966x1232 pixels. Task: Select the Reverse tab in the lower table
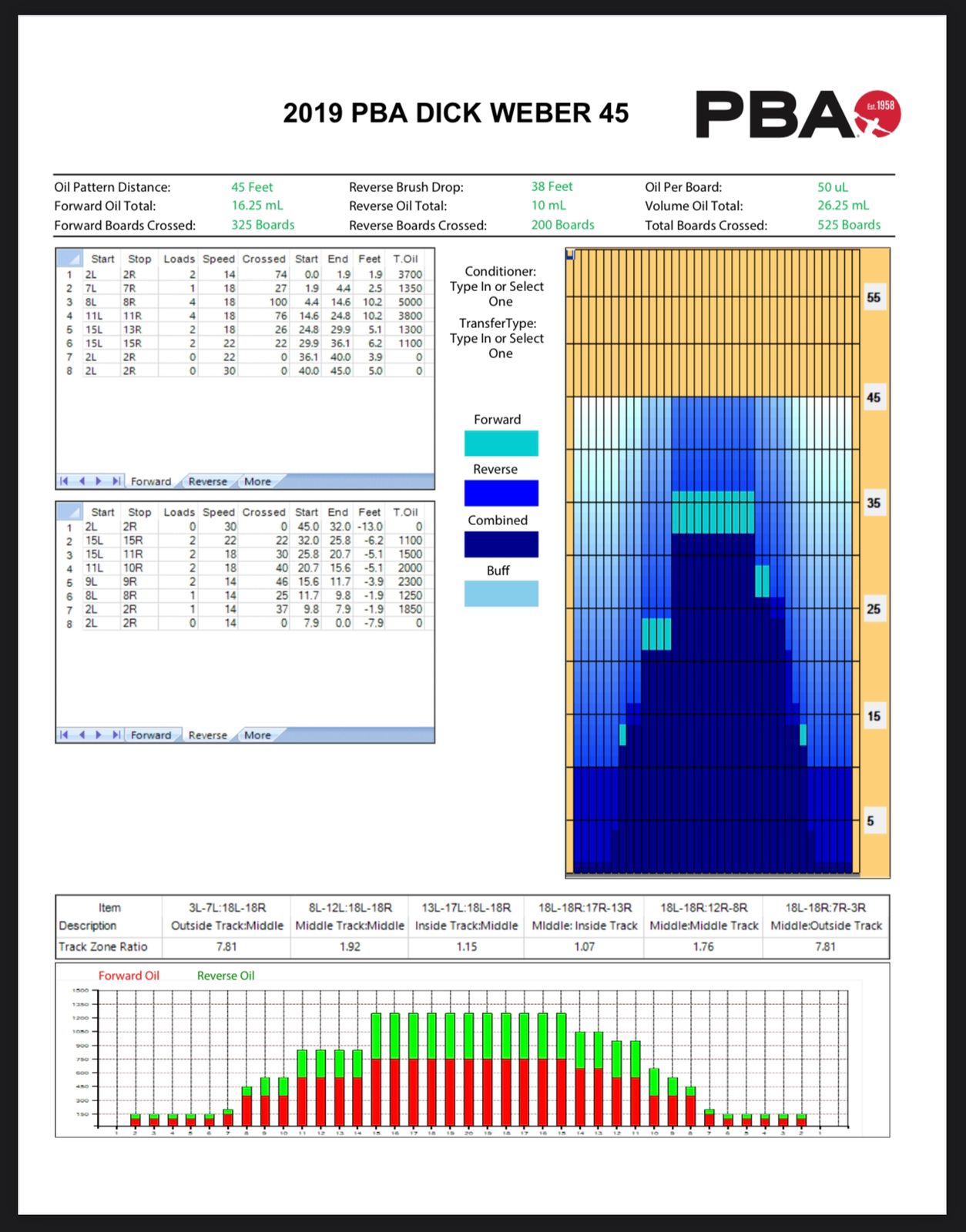[208, 735]
